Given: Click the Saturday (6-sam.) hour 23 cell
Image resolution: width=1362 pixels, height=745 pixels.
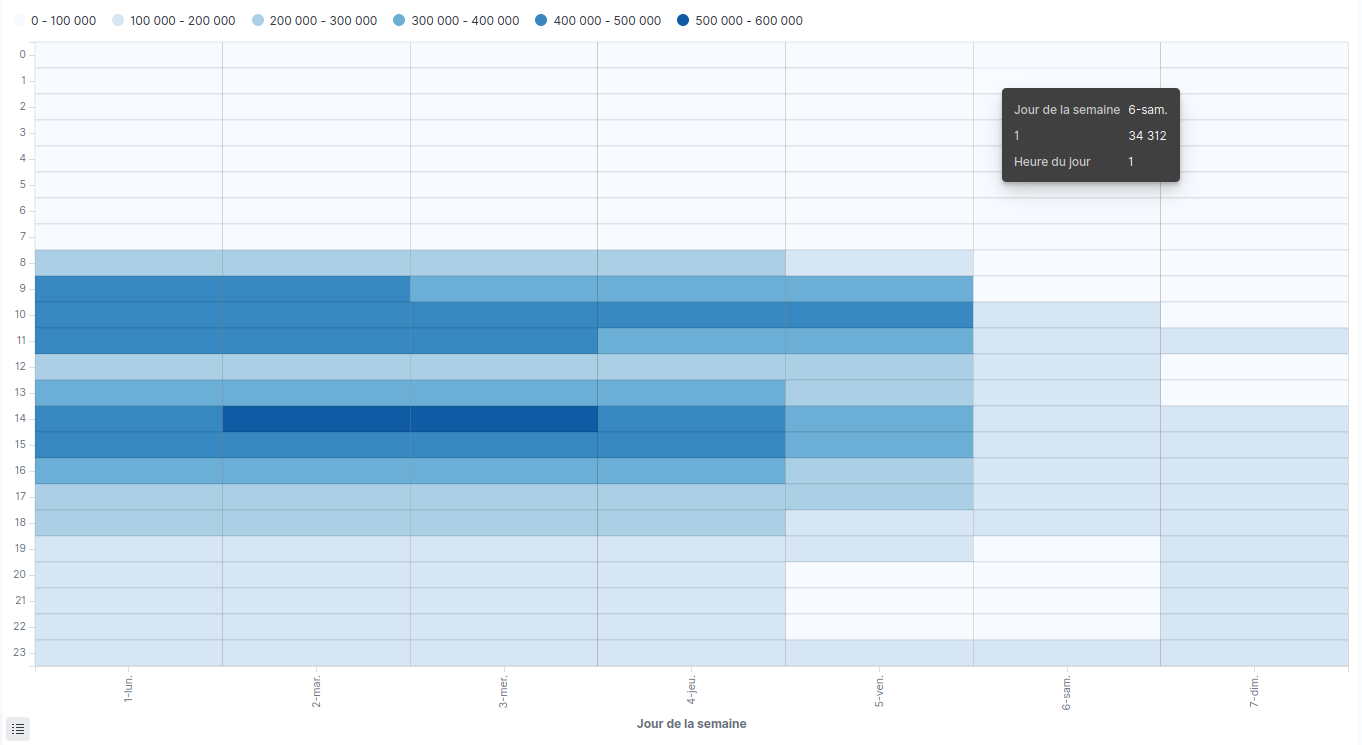Looking at the screenshot, I should click(1067, 653).
